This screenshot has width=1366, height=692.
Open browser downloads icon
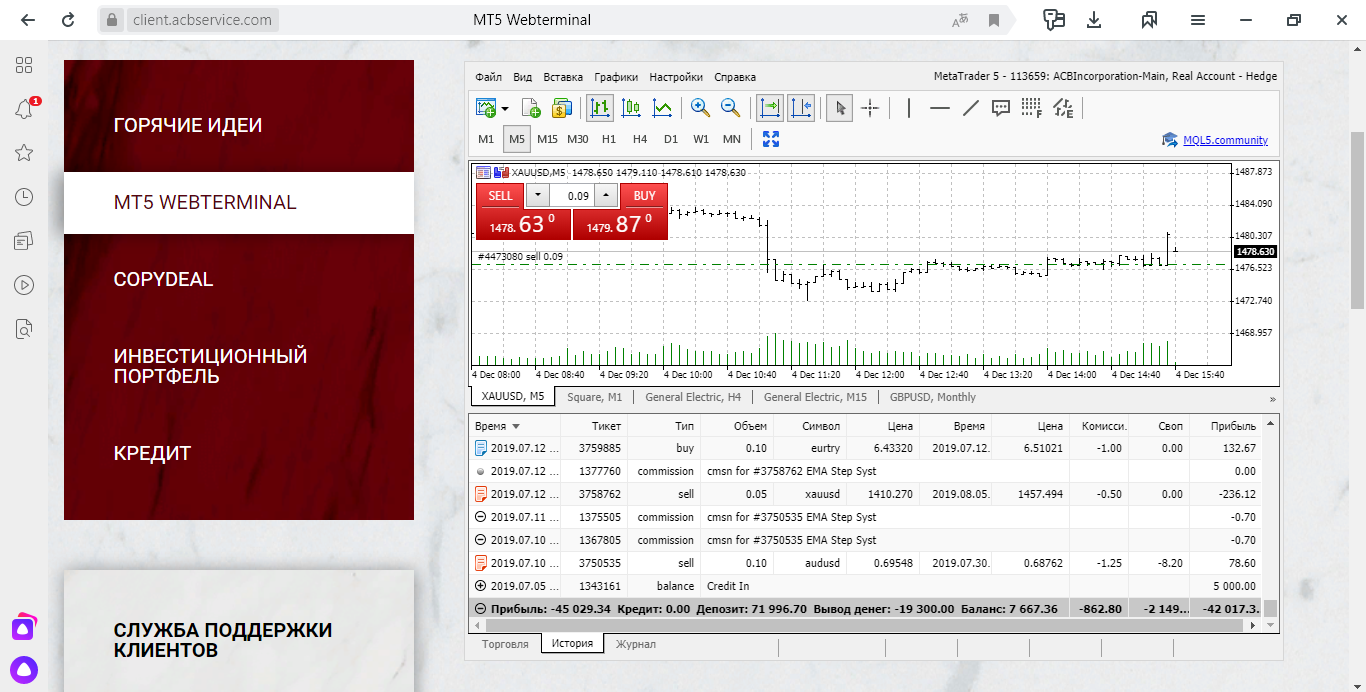pos(1095,20)
